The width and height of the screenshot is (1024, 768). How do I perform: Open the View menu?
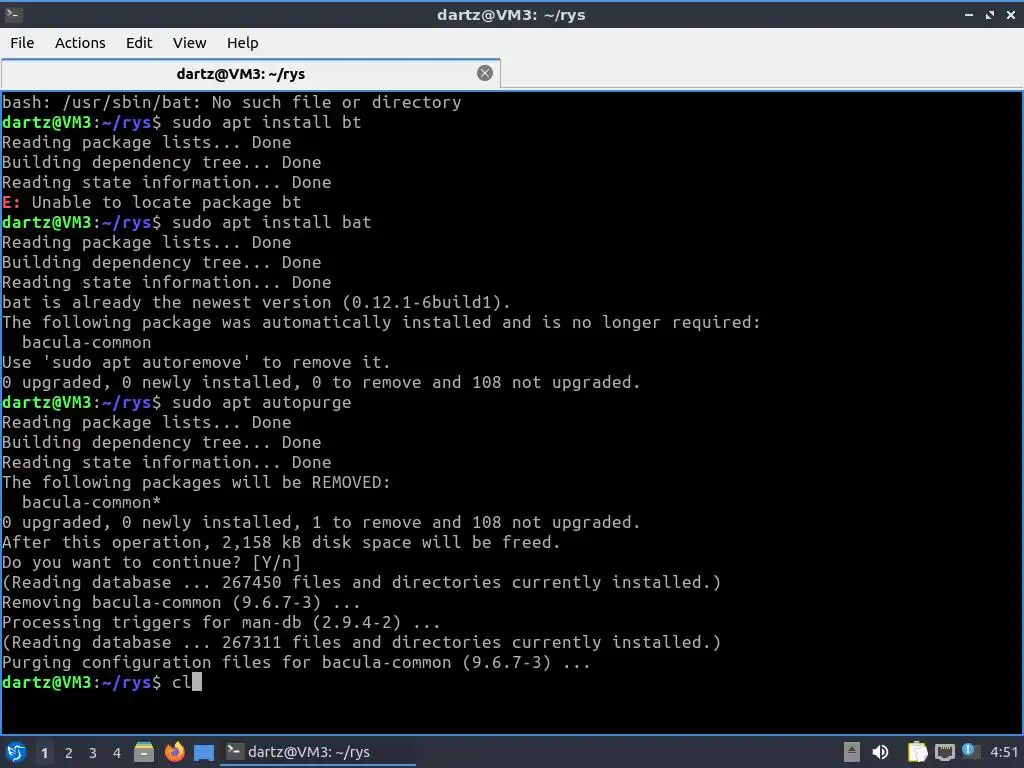click(x=189, y=43)
